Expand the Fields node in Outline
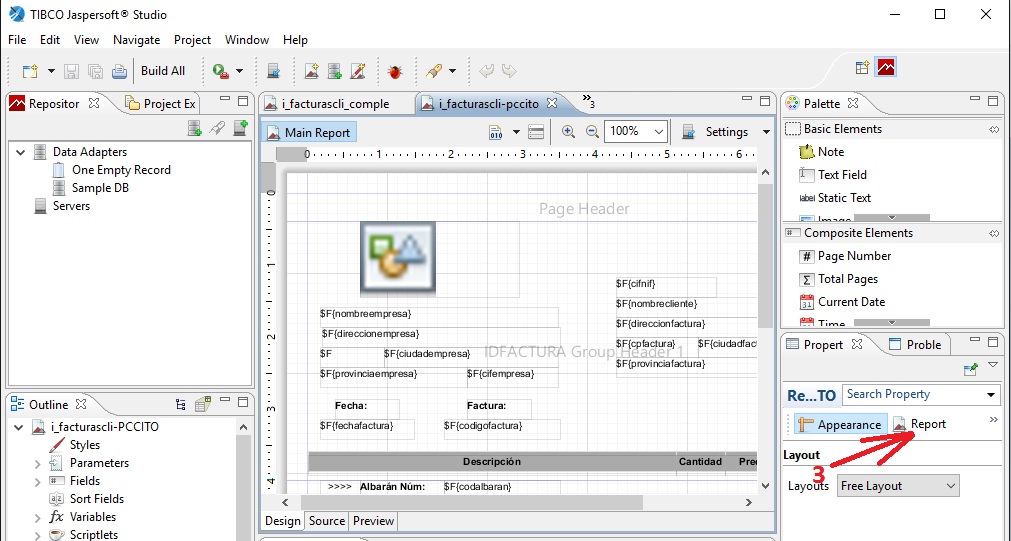The image size is (1011, 541). tap(37, 482)
